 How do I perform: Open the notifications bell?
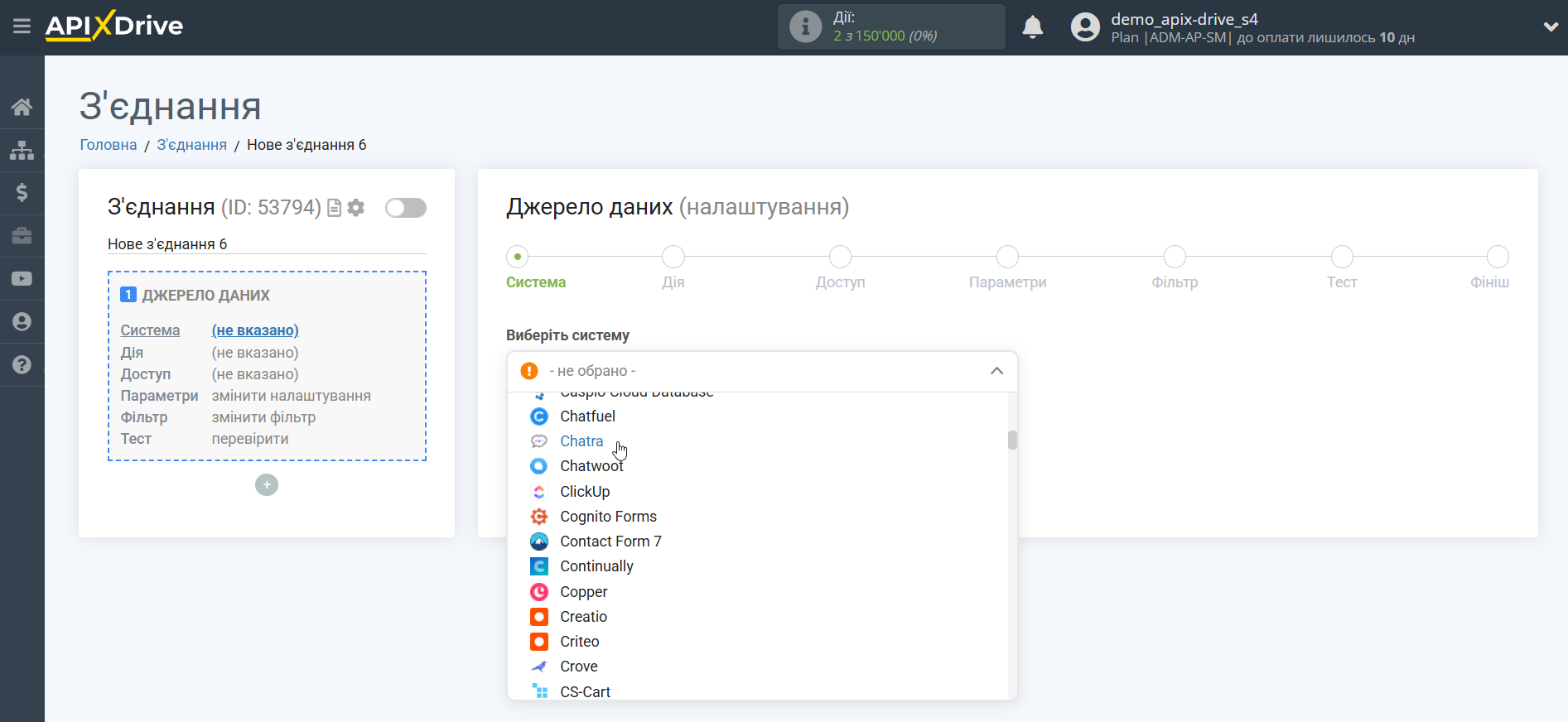pyautogui.click(x=1033, y=27)
